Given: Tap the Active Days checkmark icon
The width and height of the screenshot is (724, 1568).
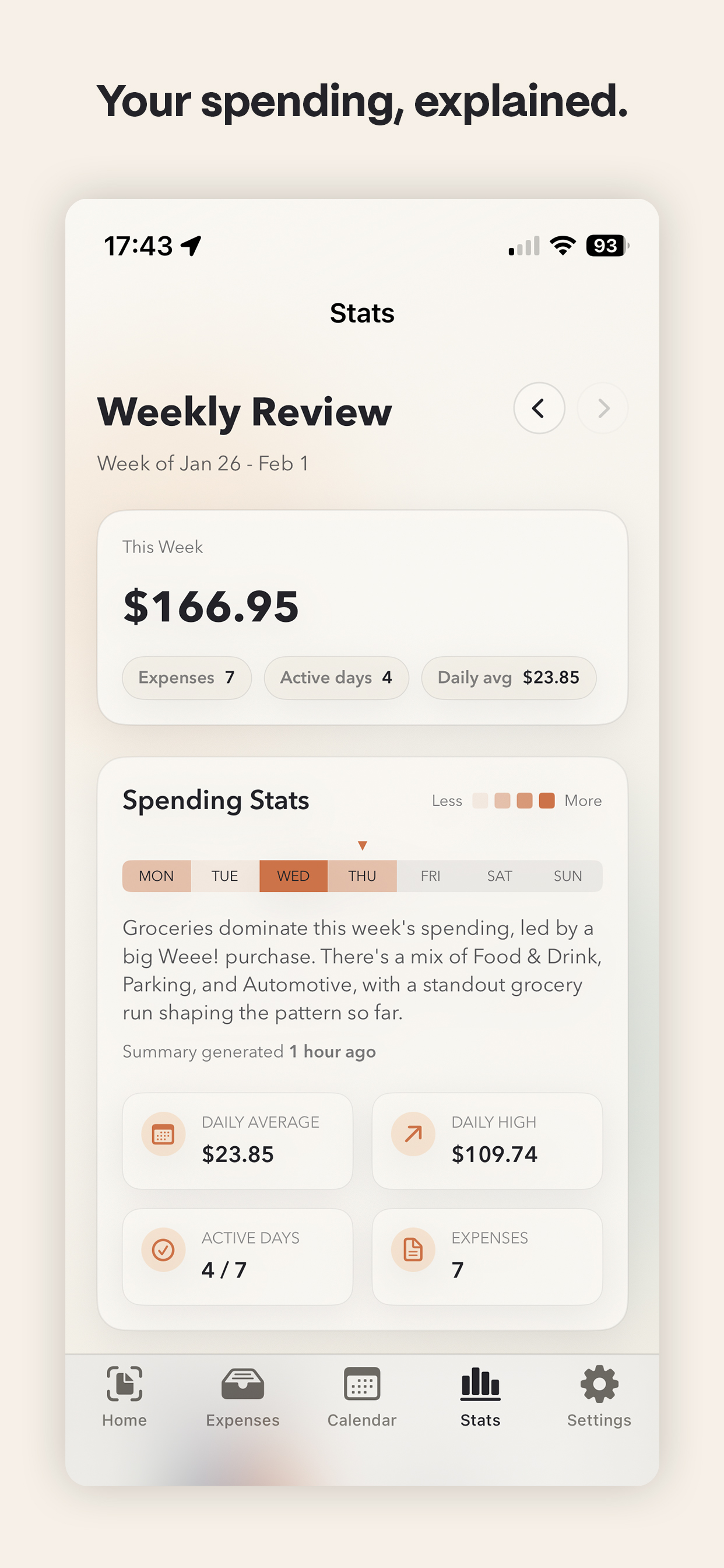Looking at the screenshot, I should click(162, 1249).
